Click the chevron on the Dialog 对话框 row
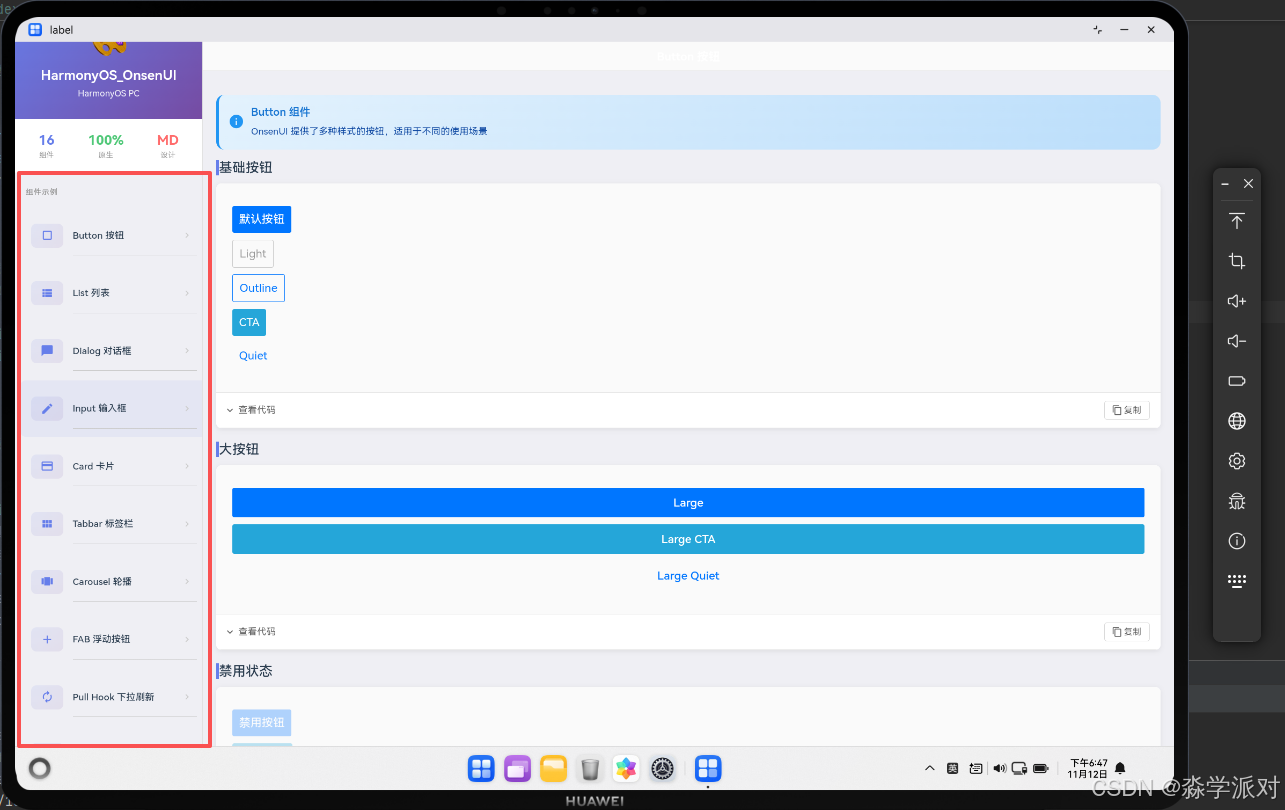This screenshot has height=810, width=1285. [x=187, y=351]
